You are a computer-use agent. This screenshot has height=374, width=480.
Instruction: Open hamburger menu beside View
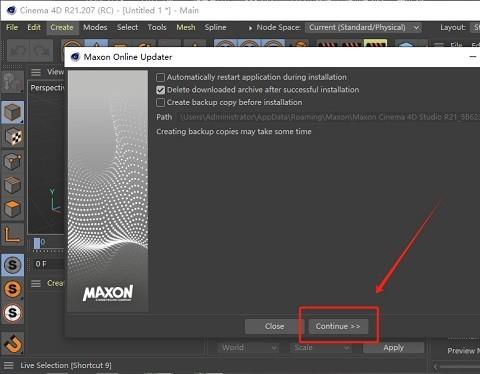(x=36, y=72)
